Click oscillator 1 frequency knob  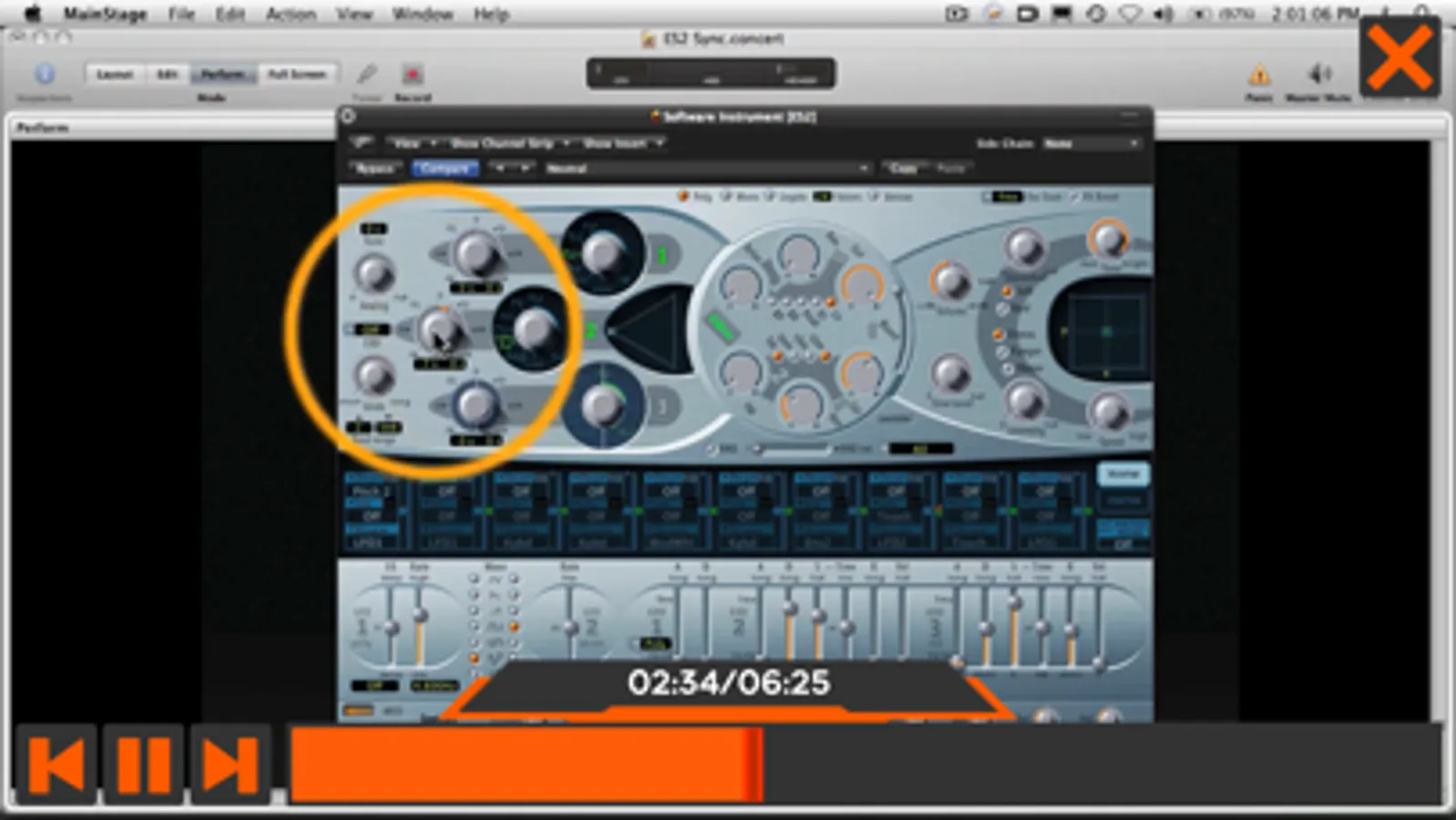[x=476, y=252]
